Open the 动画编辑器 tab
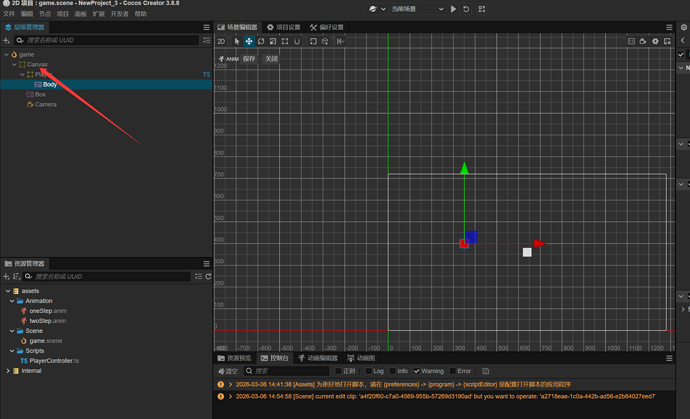 [318, 358]
